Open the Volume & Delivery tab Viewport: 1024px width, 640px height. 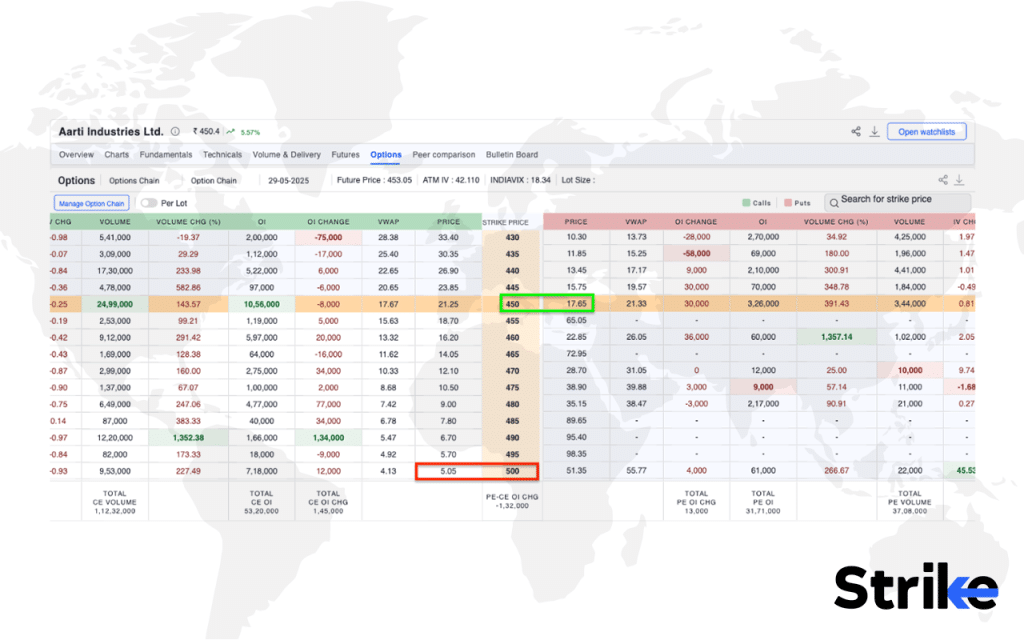(287, 155)
